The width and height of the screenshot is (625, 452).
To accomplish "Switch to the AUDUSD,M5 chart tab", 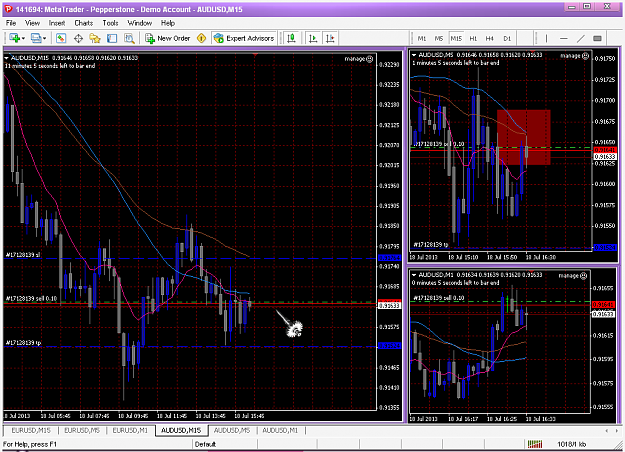I will point(232,430).
